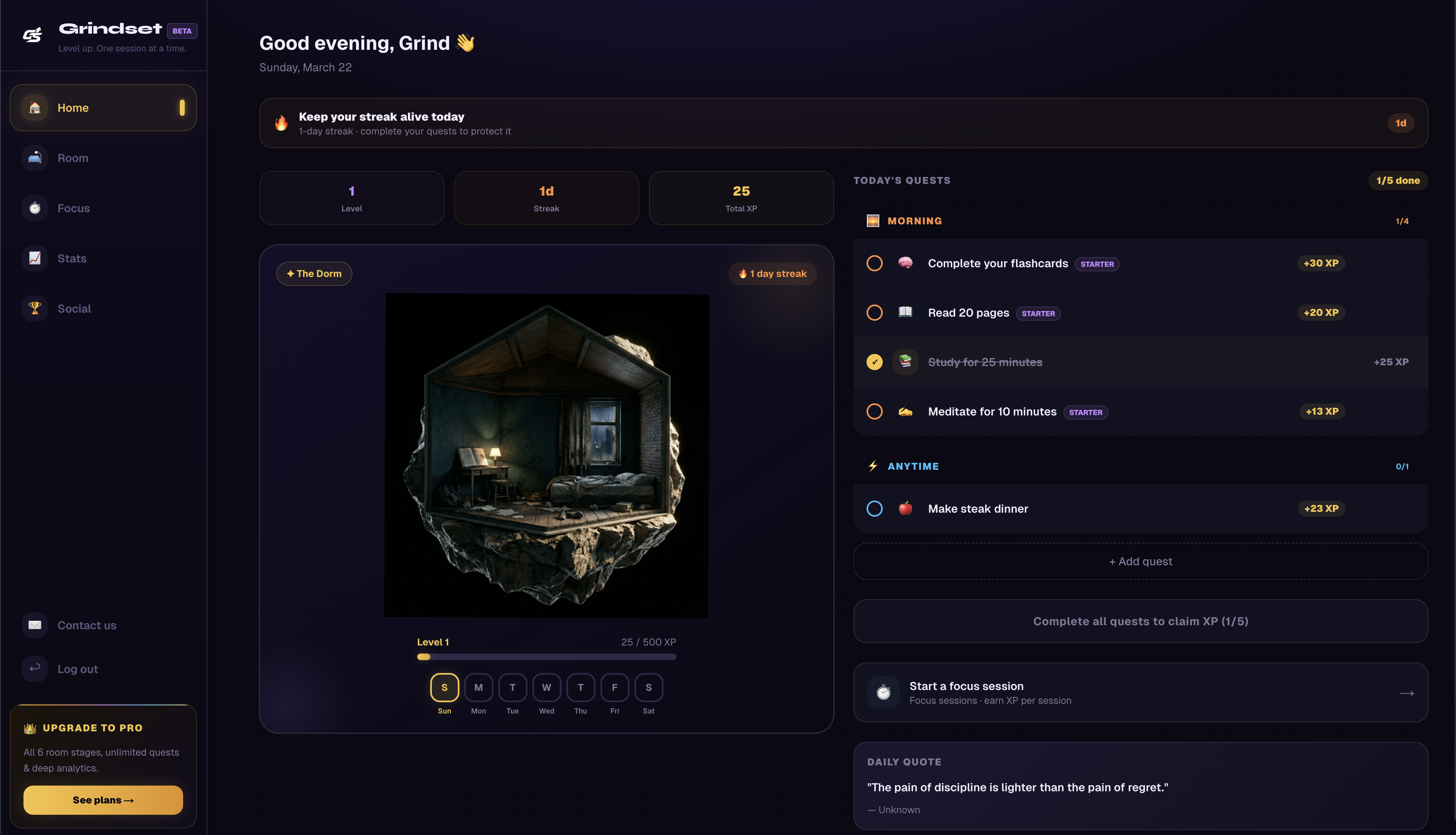This screenshot has width=1456, height=835.
Task: Click the Streak stat card
Action: click(x=546, y=198)
